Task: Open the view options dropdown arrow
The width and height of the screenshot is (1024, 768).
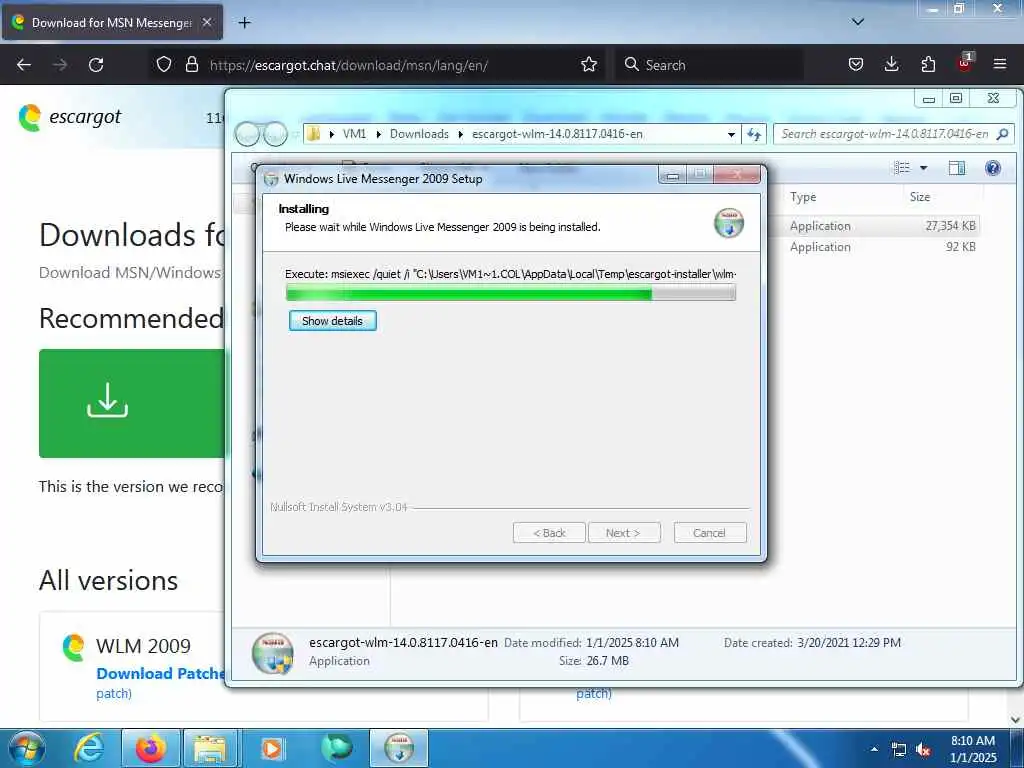Action: 923,168
